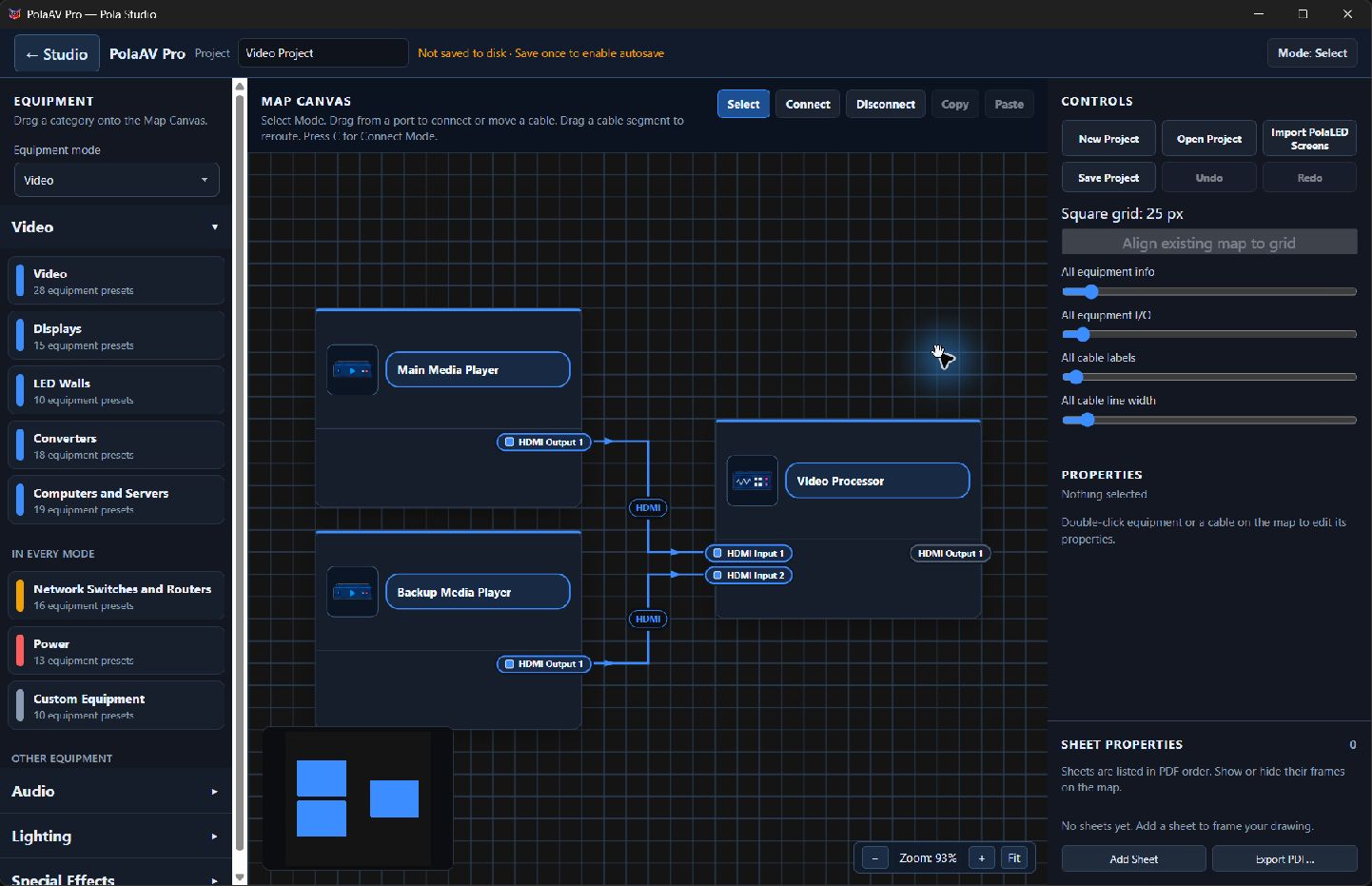Click Export PDF button

1284,858
